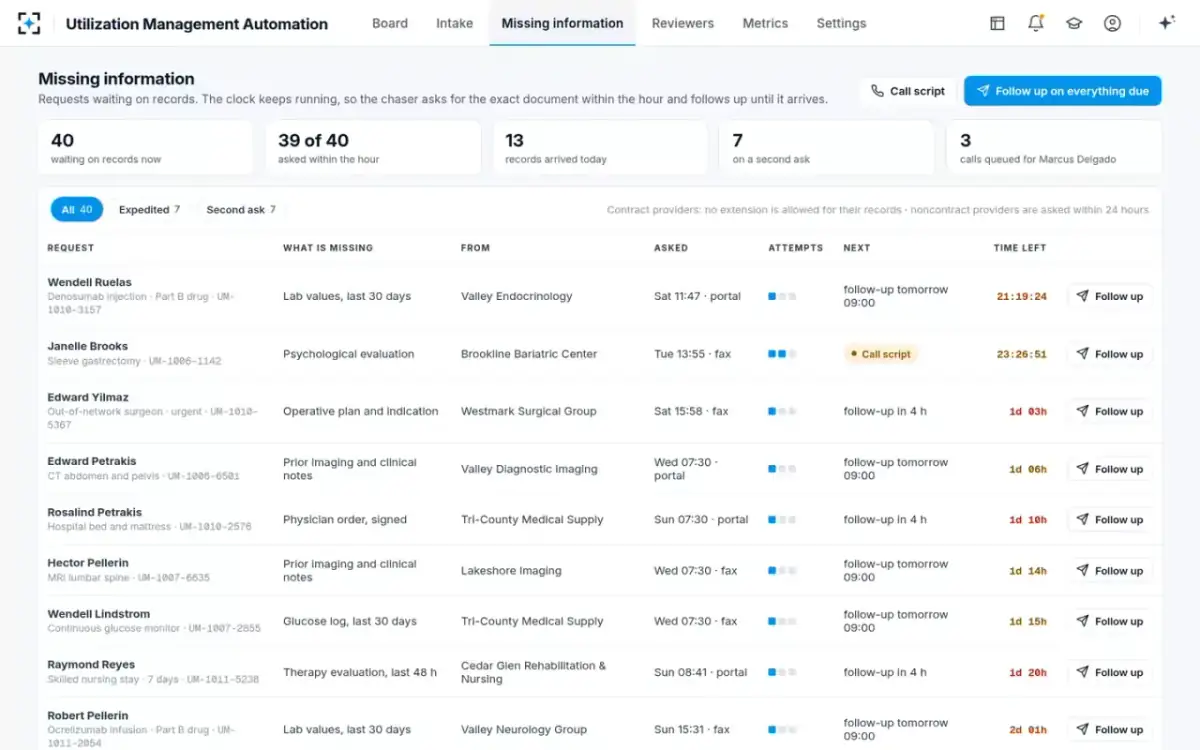Follow up on Janelle Brooks request
The width and height of the screenshot is (1200, 750).
pos(1109,354)
